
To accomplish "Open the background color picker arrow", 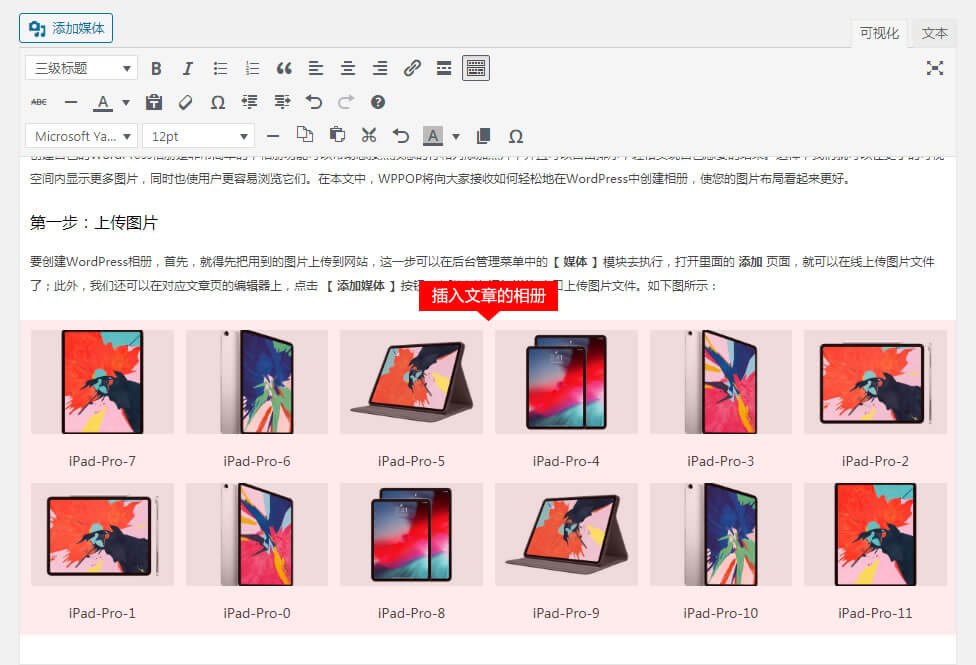I will 456,136.
